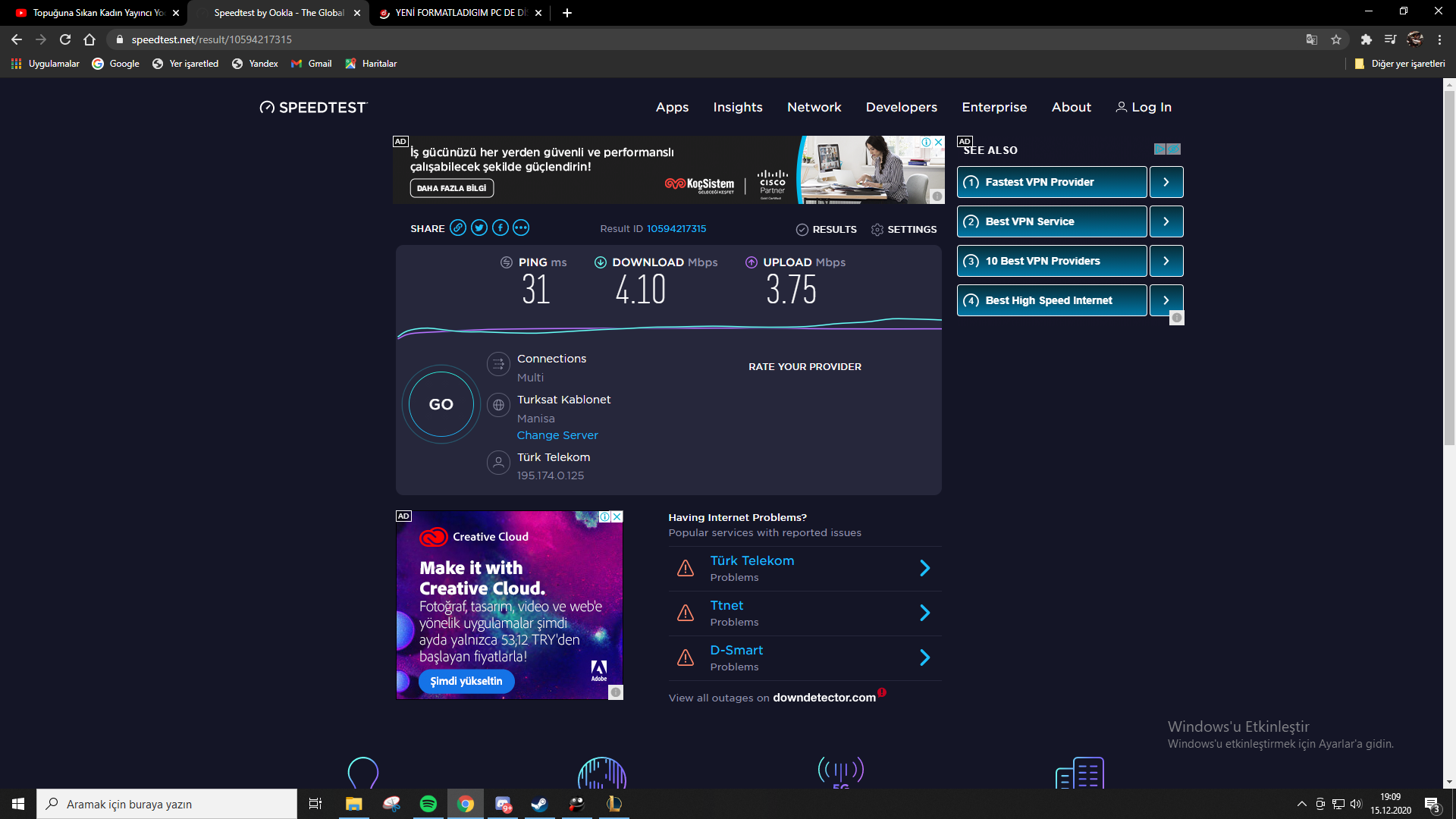The height and width of the screenshot is (819, 1456).
Task: Open Result ID 10594217315 link
Action: click(x=676, y=229)
